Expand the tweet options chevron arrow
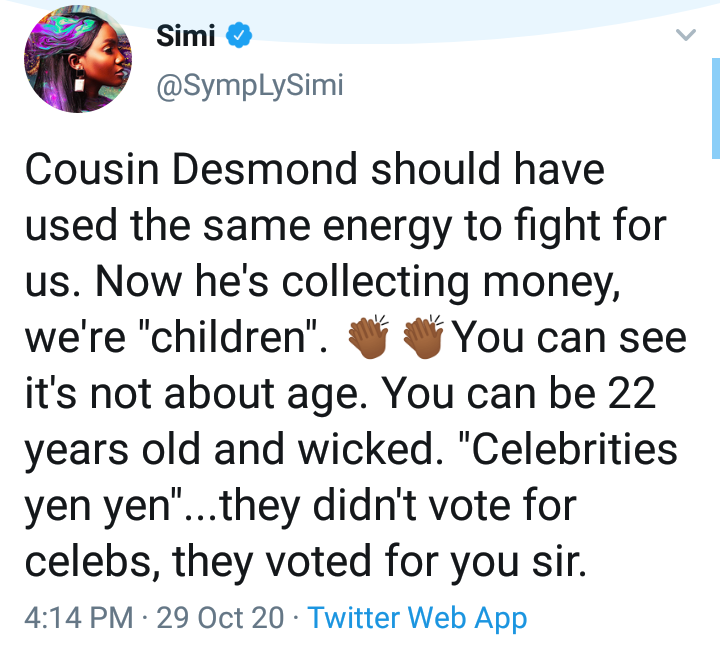 tap(686, 35)
